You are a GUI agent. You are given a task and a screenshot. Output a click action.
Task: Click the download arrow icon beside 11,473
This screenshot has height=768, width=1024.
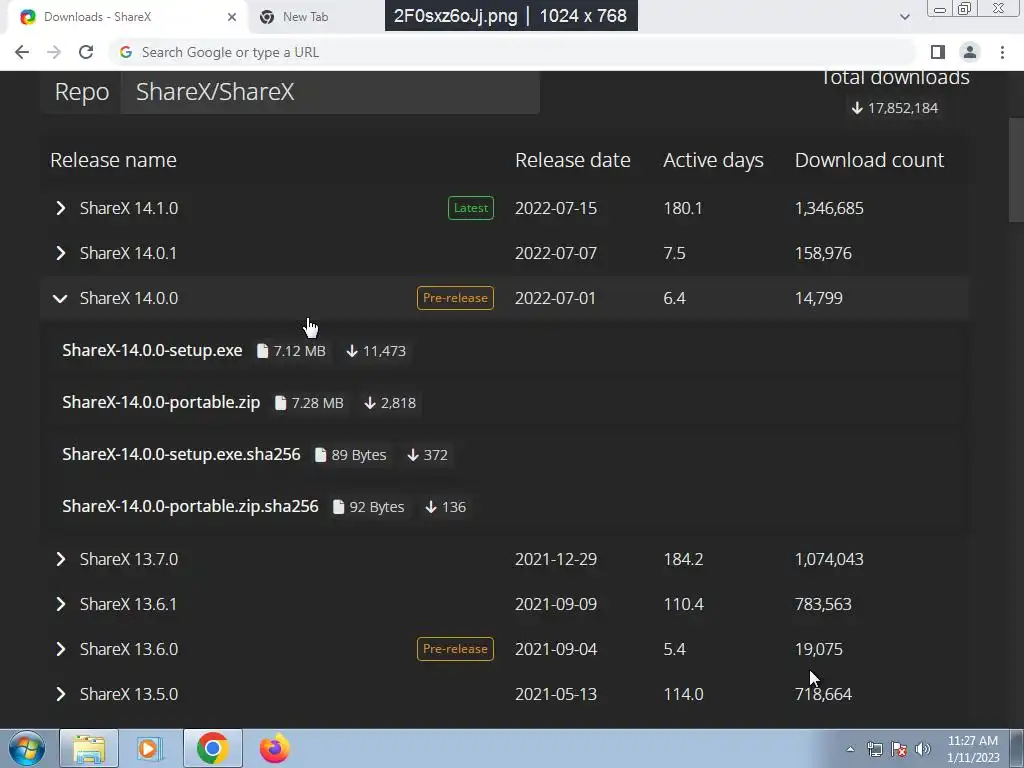(x=352, y=351)
